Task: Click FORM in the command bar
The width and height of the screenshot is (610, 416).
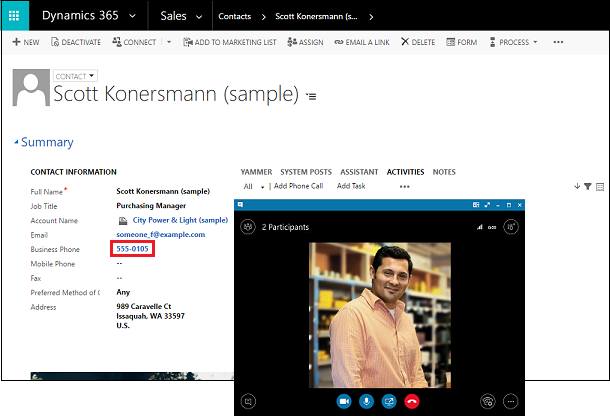Action: coord(462,42)
